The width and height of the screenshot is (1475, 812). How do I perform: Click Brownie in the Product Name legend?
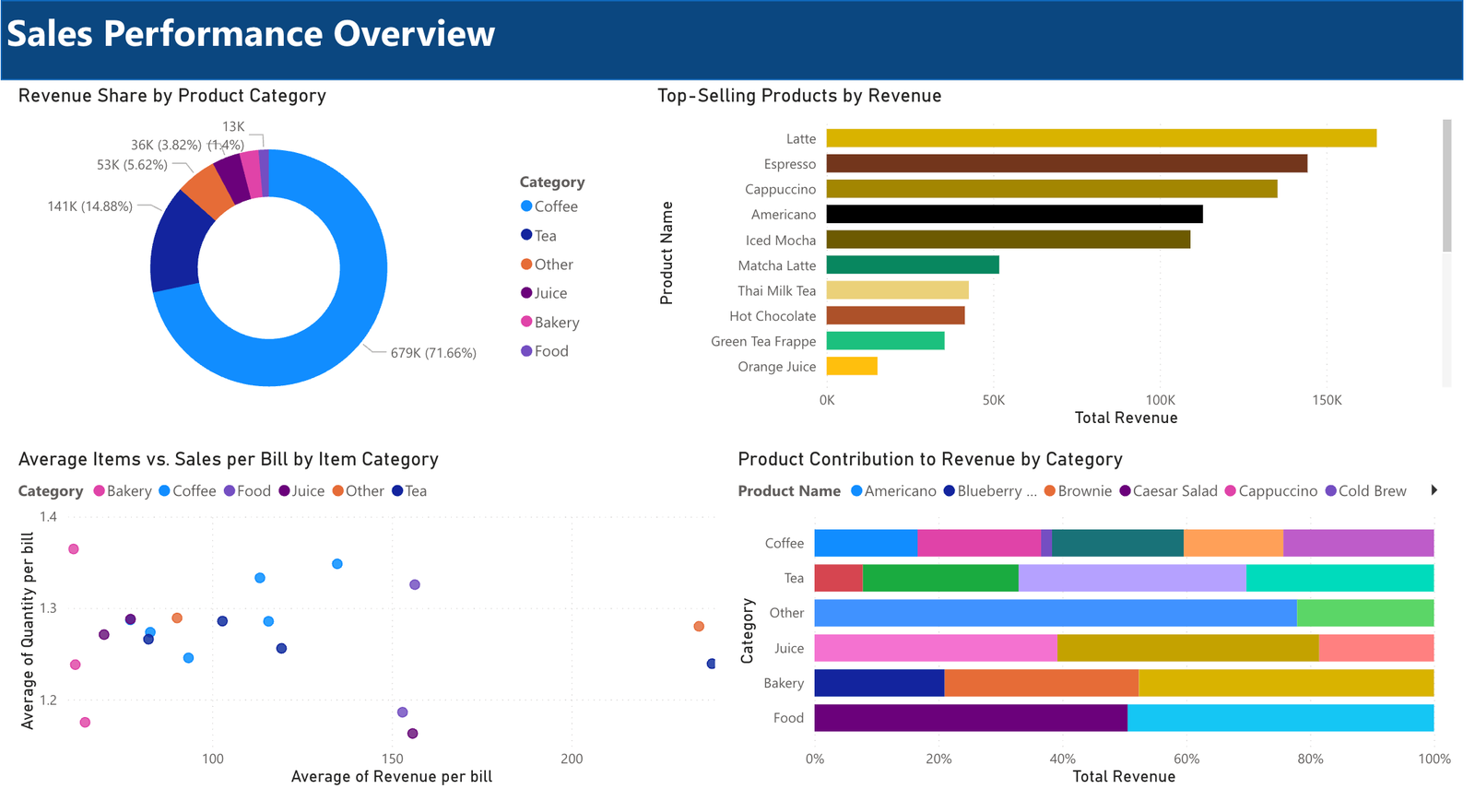click(x=1078, y=491)
